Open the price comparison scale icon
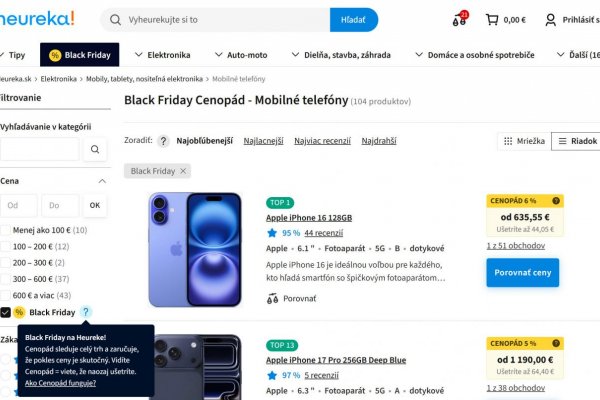 (x=459, y=20)
